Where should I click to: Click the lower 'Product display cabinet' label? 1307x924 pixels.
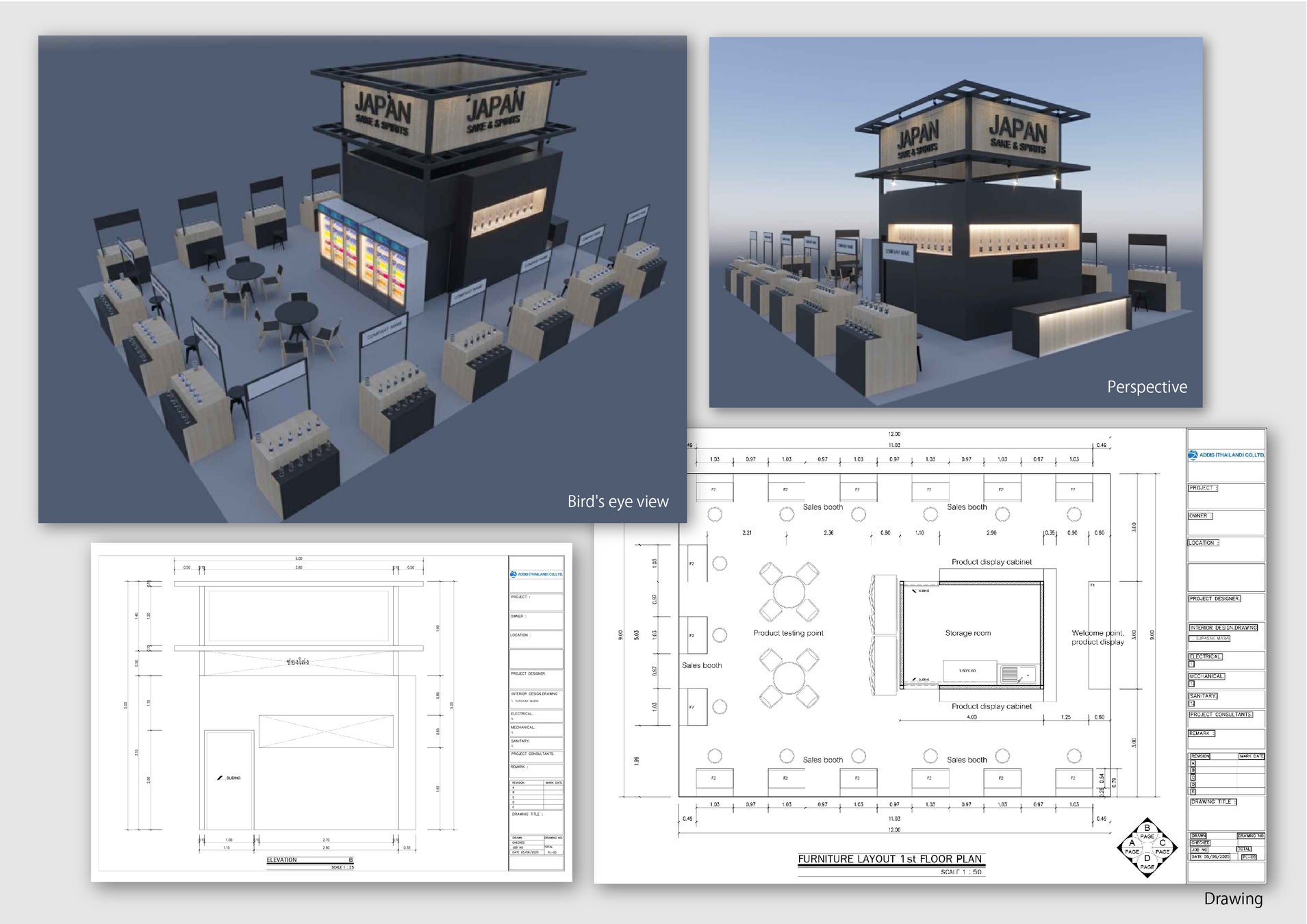click(991, 706)
